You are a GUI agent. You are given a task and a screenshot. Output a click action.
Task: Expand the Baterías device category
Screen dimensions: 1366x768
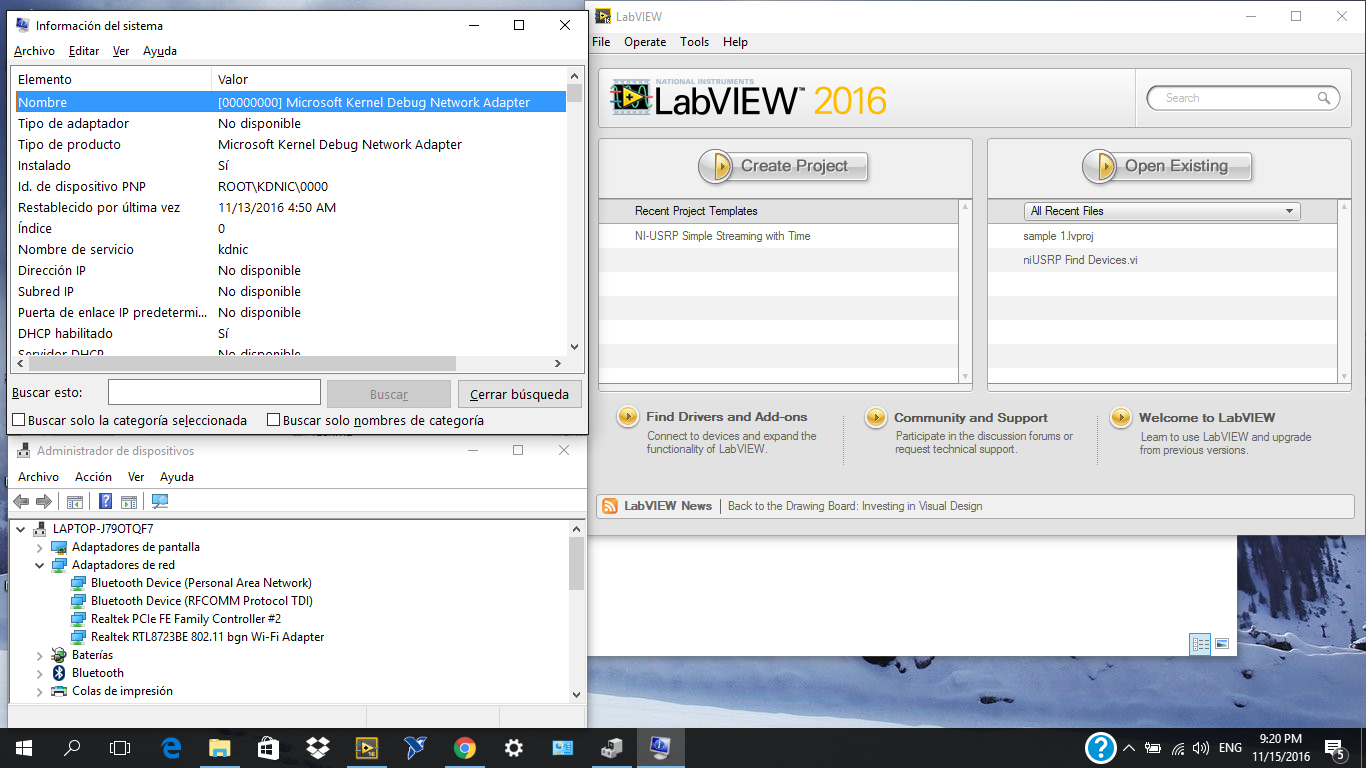[40, 655]
